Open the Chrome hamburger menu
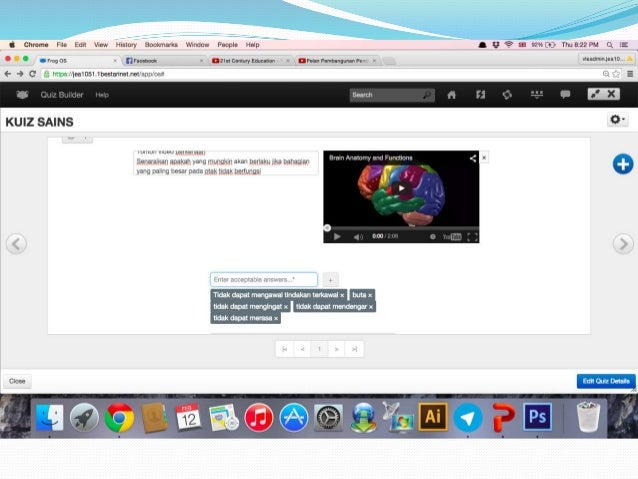Viewport: 638px width, 479px height. 630,74
